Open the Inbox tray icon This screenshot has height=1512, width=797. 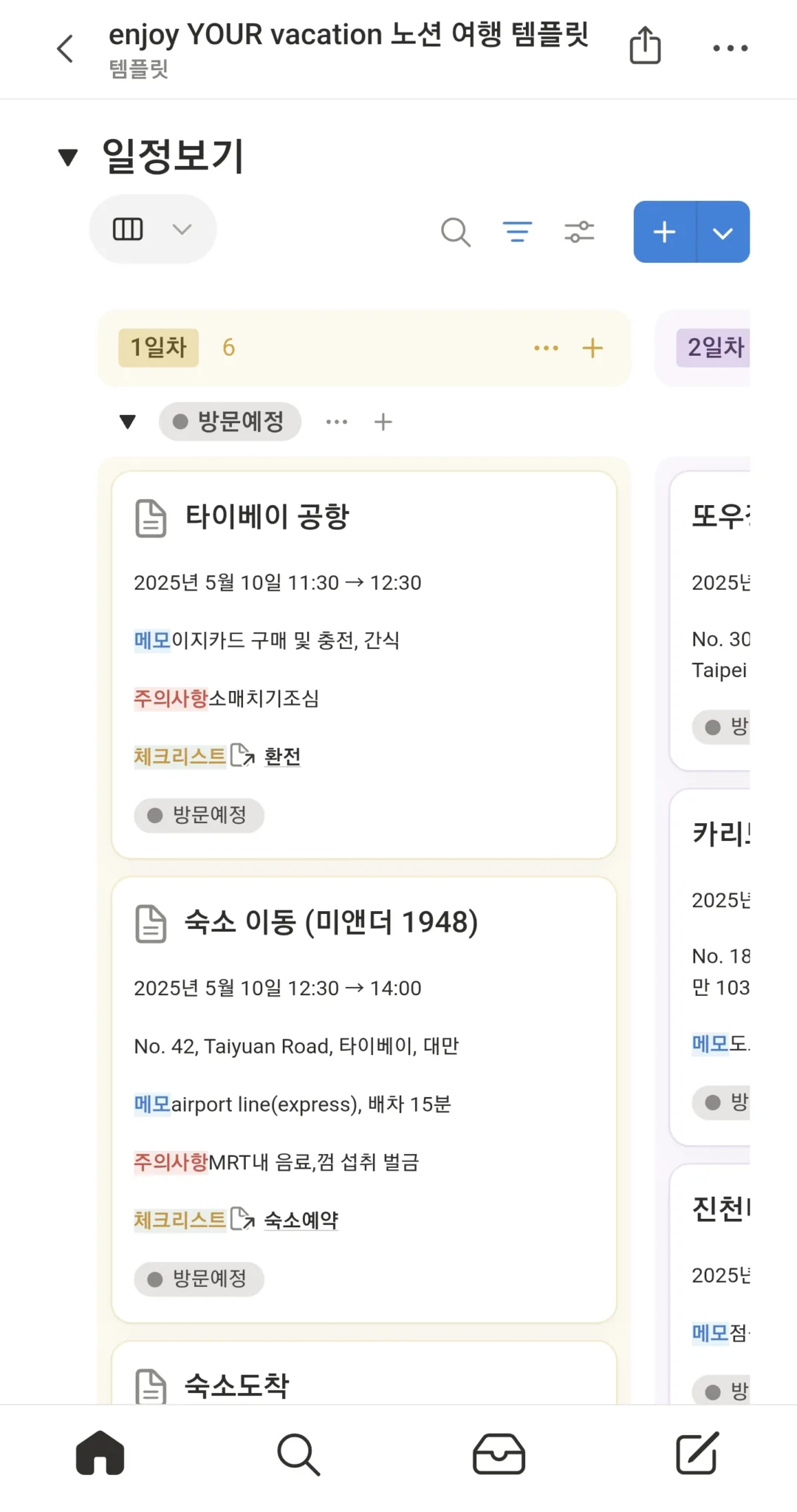pyautogui.click(x=499, y=1453)
